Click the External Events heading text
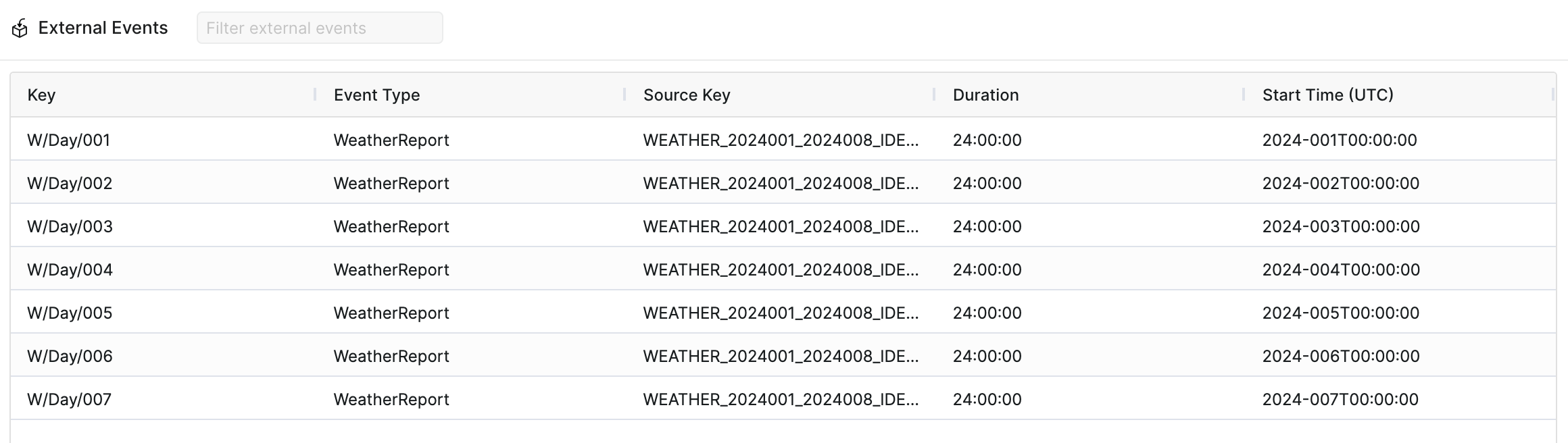The height and width of the screenshot is (443, 1568). [x=103, y=28]
